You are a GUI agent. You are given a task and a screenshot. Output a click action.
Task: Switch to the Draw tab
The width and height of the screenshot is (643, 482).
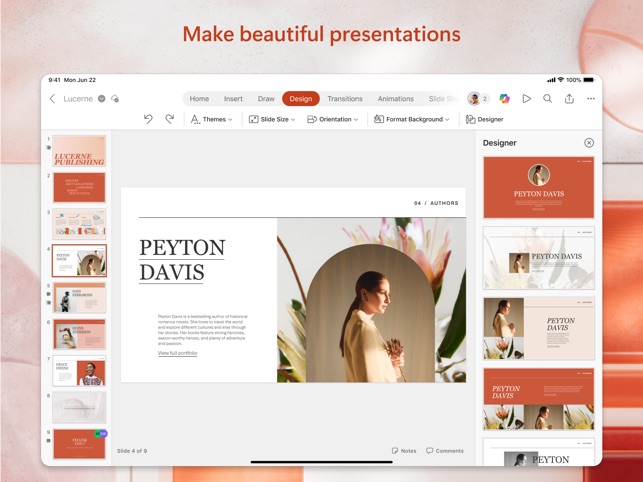pos(266,99)
